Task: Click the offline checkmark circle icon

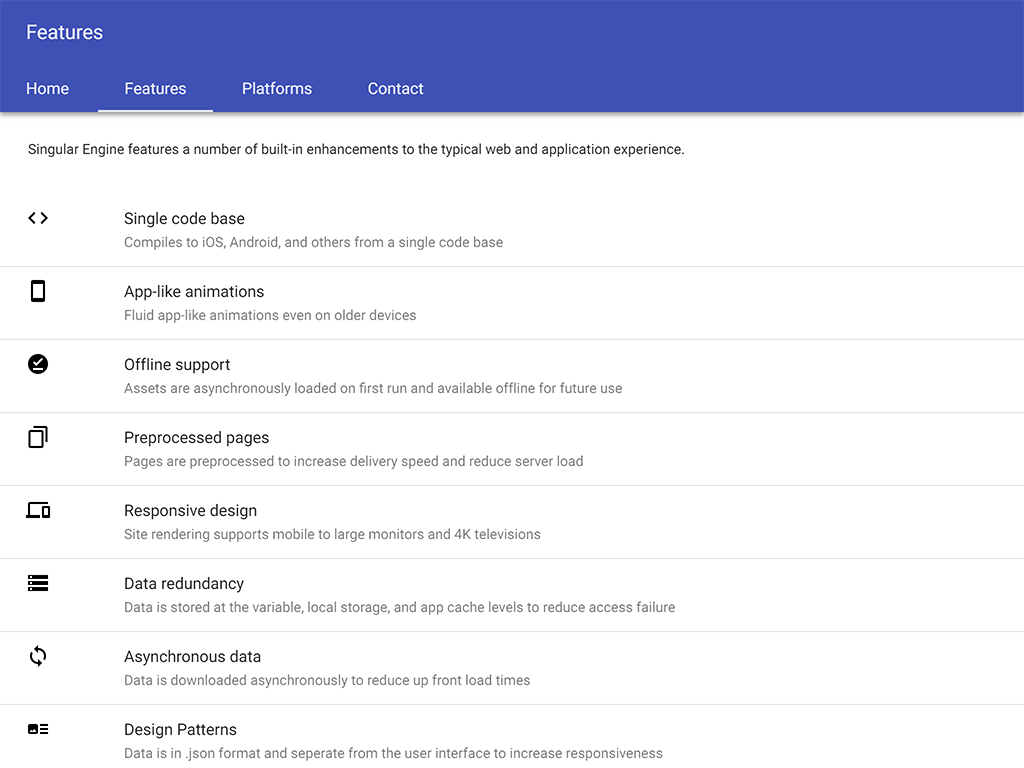Action: pyautogui.click(x=38, y=364)
